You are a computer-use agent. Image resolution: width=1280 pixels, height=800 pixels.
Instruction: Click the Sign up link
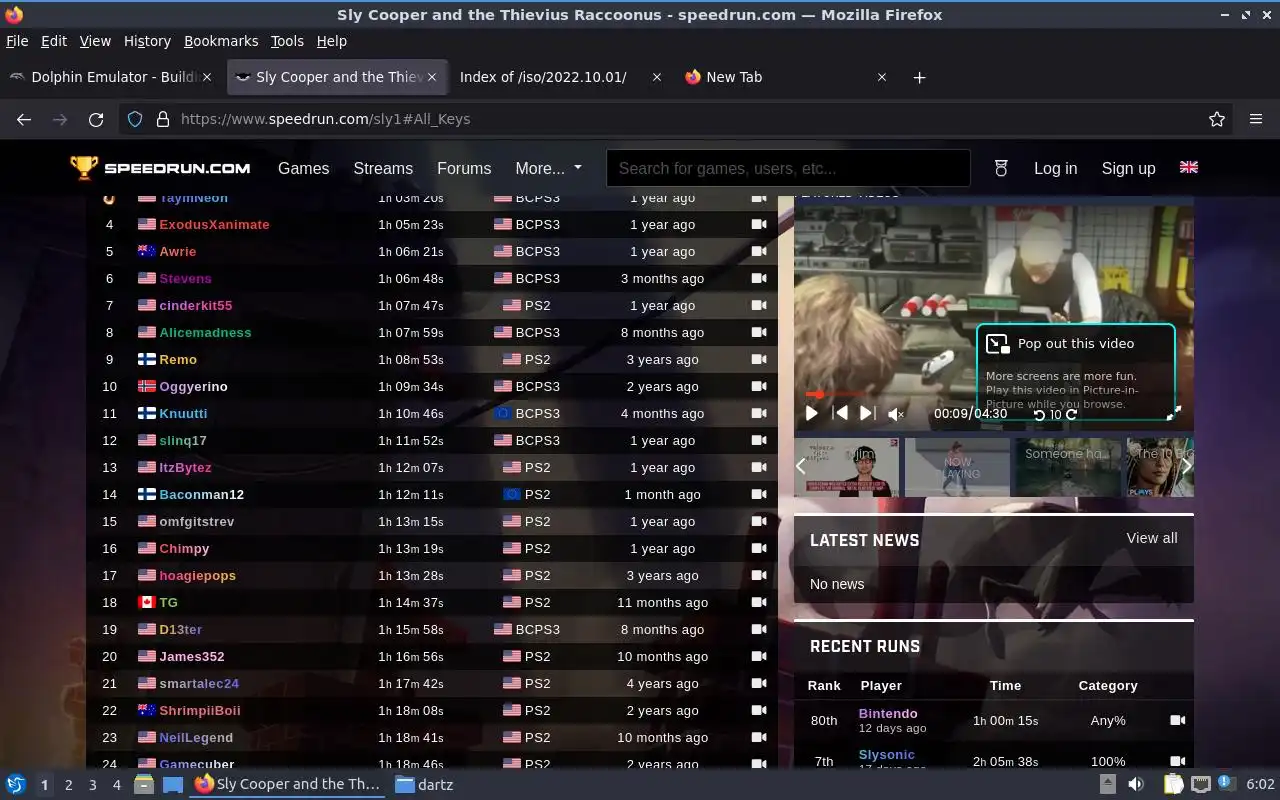pyautogui.click(x=1128, y=168)
